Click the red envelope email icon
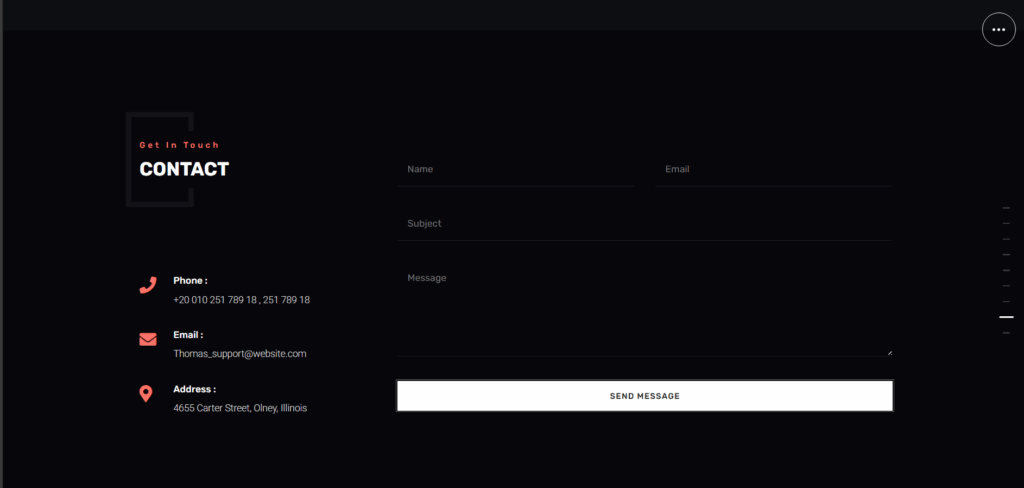 [x=148, y=339]
